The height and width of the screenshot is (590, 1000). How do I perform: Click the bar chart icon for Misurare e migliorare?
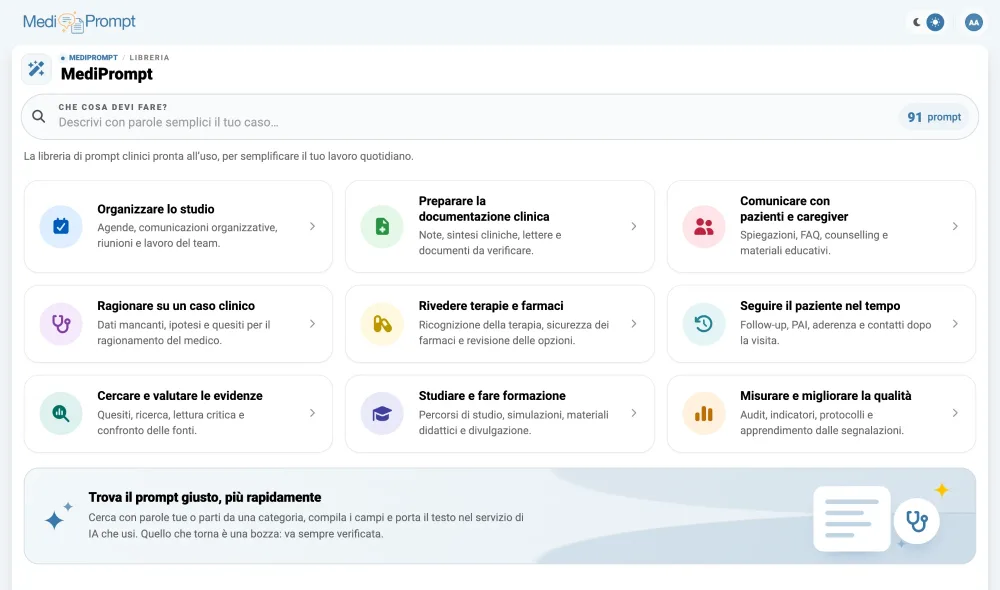tap(703, 413)
